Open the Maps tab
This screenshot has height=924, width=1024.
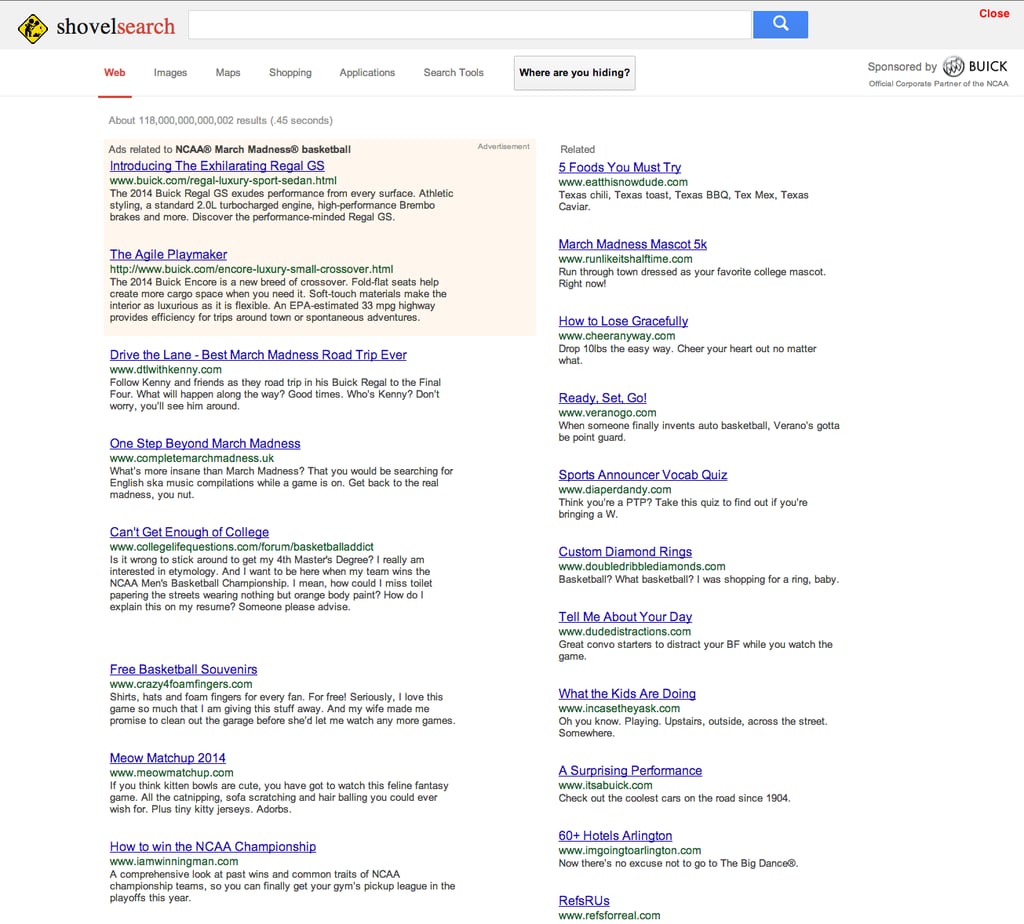pos(228,72)
